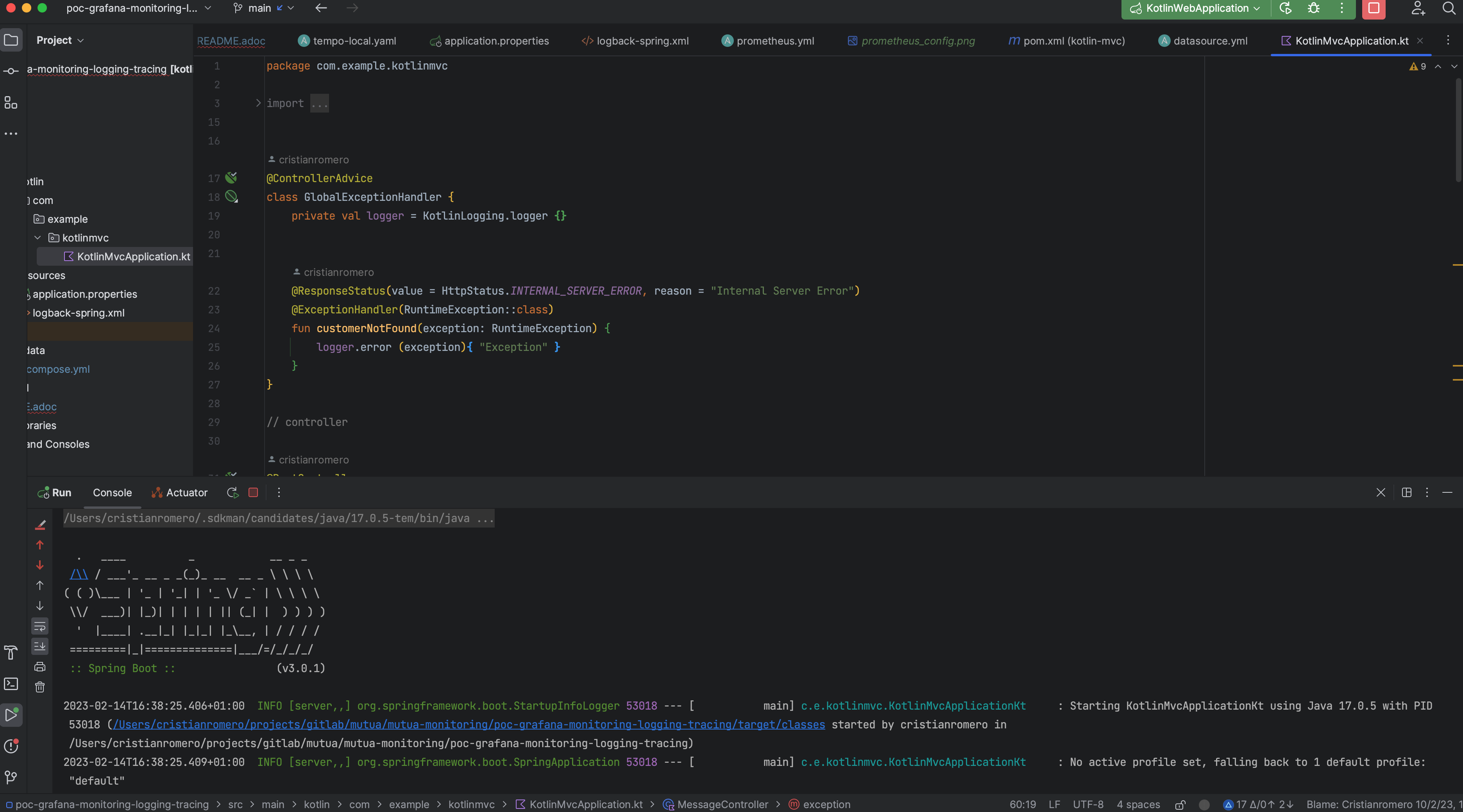Click the print console output icon

point(40,667)
